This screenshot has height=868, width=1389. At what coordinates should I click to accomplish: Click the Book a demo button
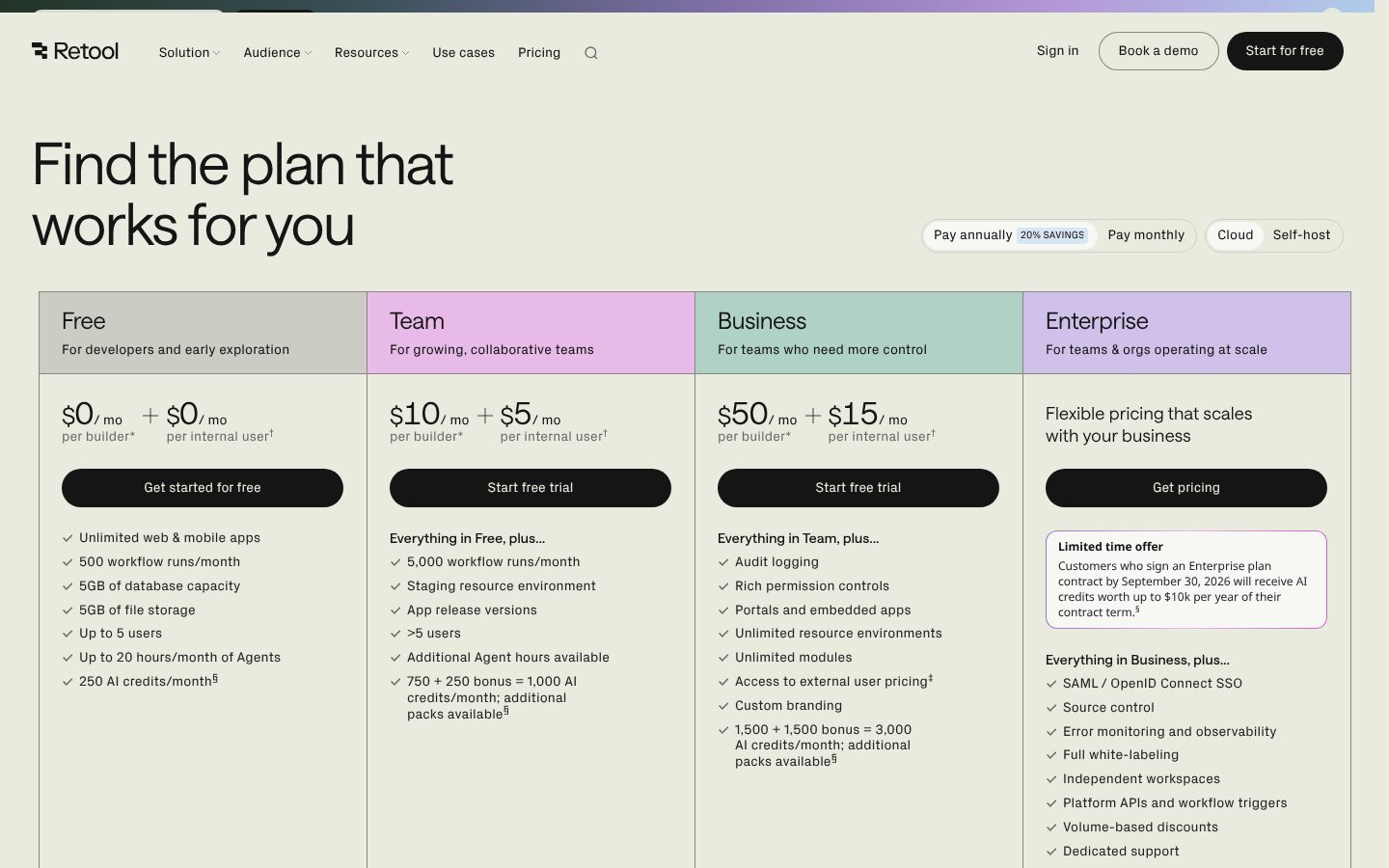pyautogui.click(x=1158, y=51)
